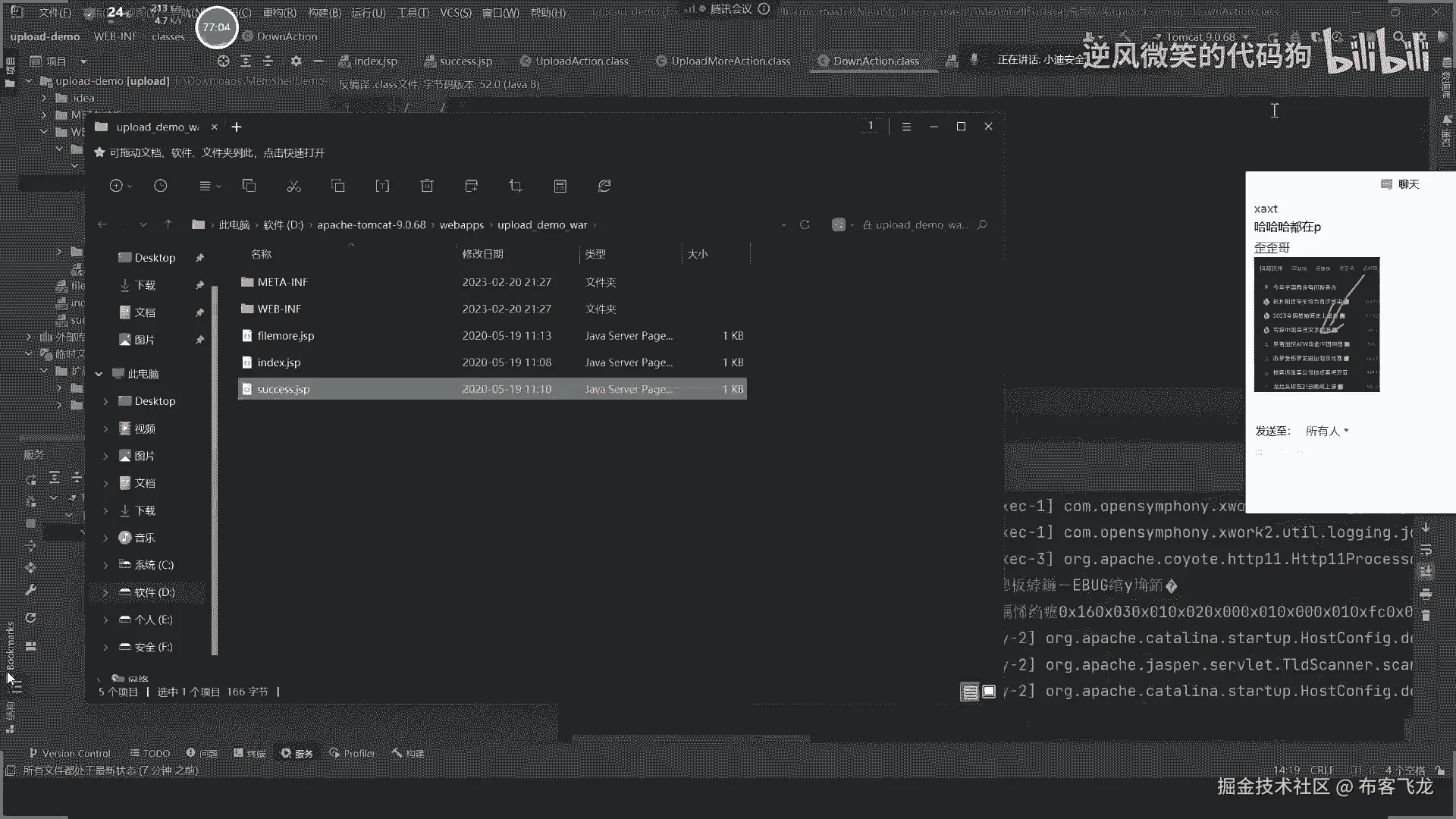This screenshot has height=819, width=1456.
Task: Unpin Desktop from quick access
Action: [x=199, y=258]
